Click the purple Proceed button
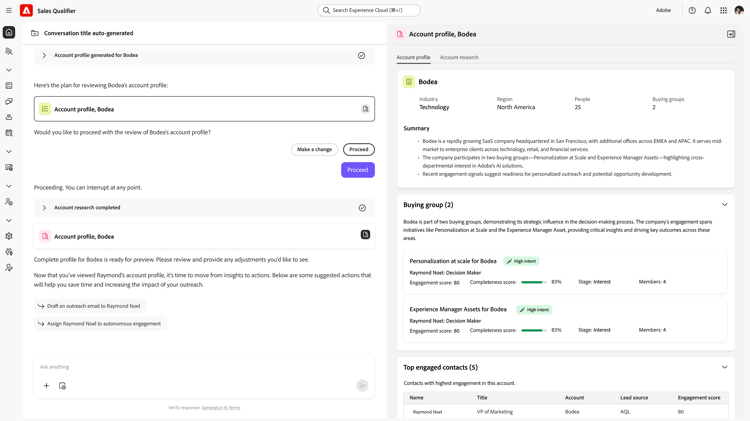 click(x=357, y=170)
